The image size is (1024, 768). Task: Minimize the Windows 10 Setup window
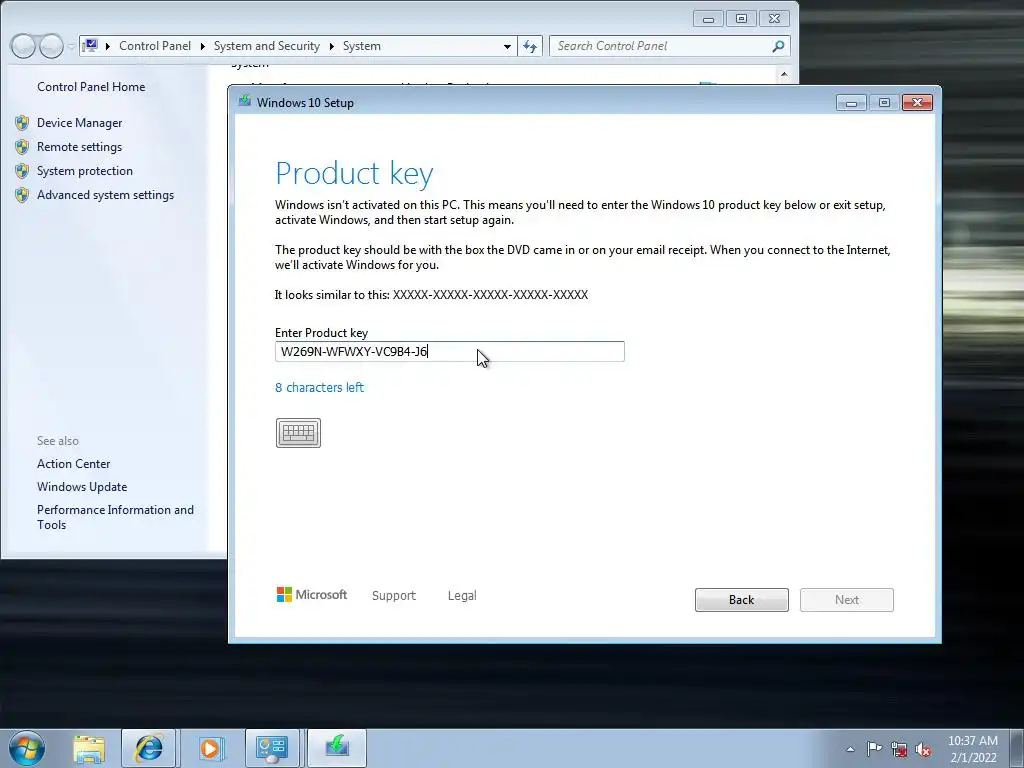(851, 103)
